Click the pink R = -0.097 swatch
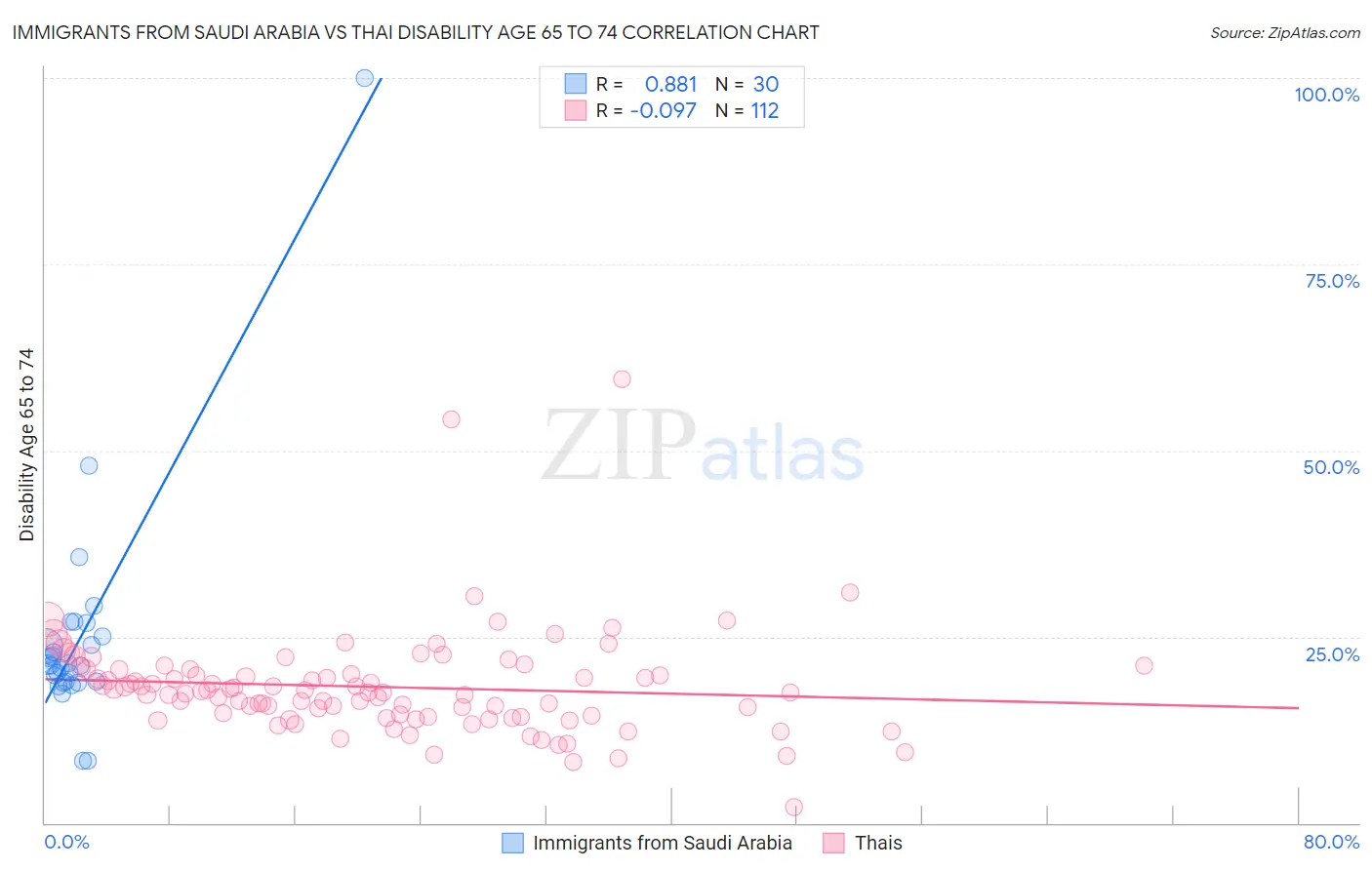1372x870 pixels. [576, 110]
